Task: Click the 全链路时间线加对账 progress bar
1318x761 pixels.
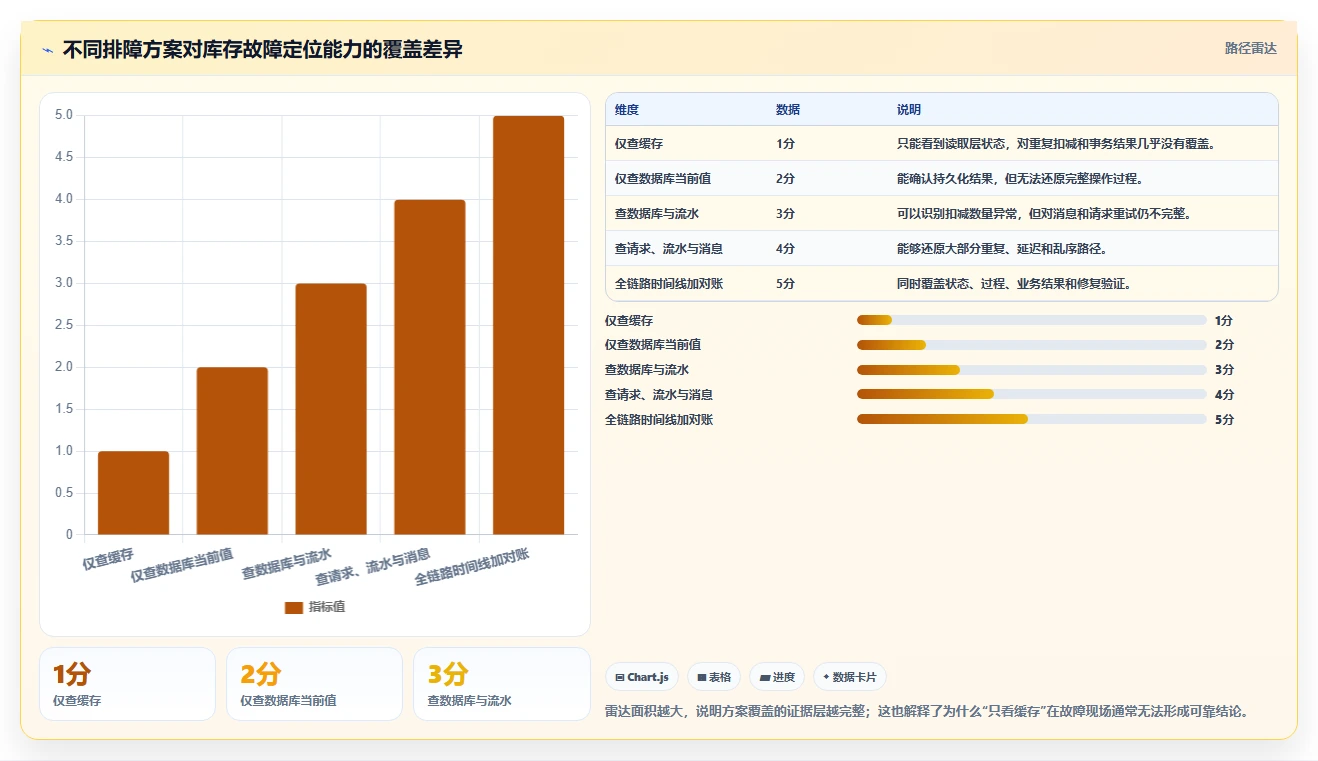Action: (1032, 420)
